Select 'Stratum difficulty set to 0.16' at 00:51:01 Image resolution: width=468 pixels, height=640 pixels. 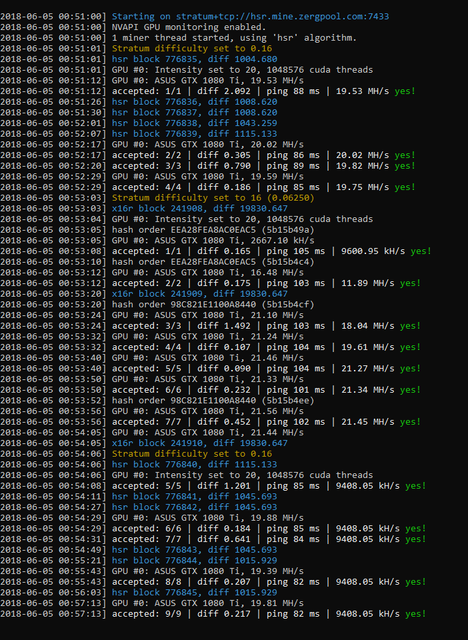[x=136, y=49]
